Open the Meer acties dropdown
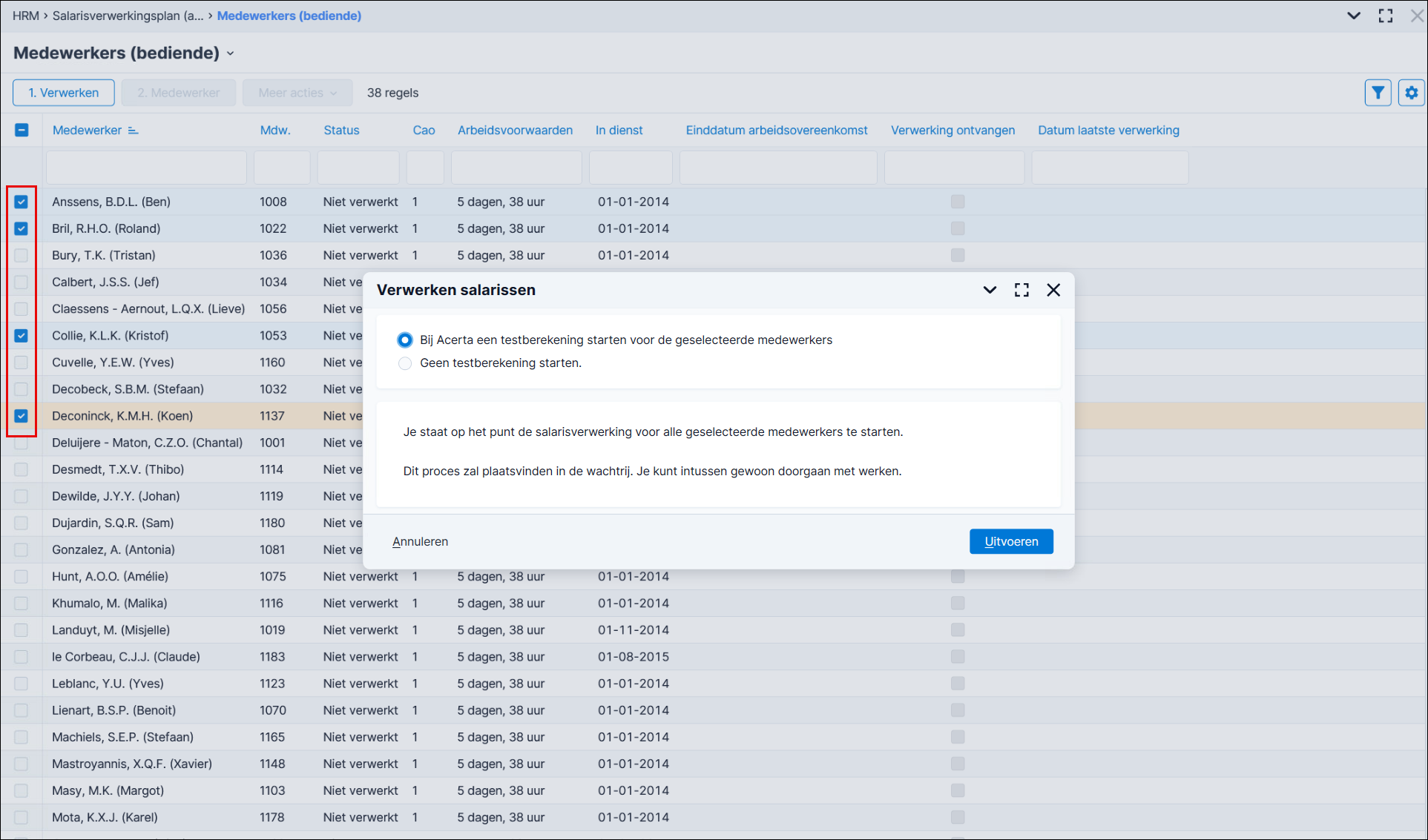The height and width of the screenshot is (840, 1428). (x=297, y=93)
